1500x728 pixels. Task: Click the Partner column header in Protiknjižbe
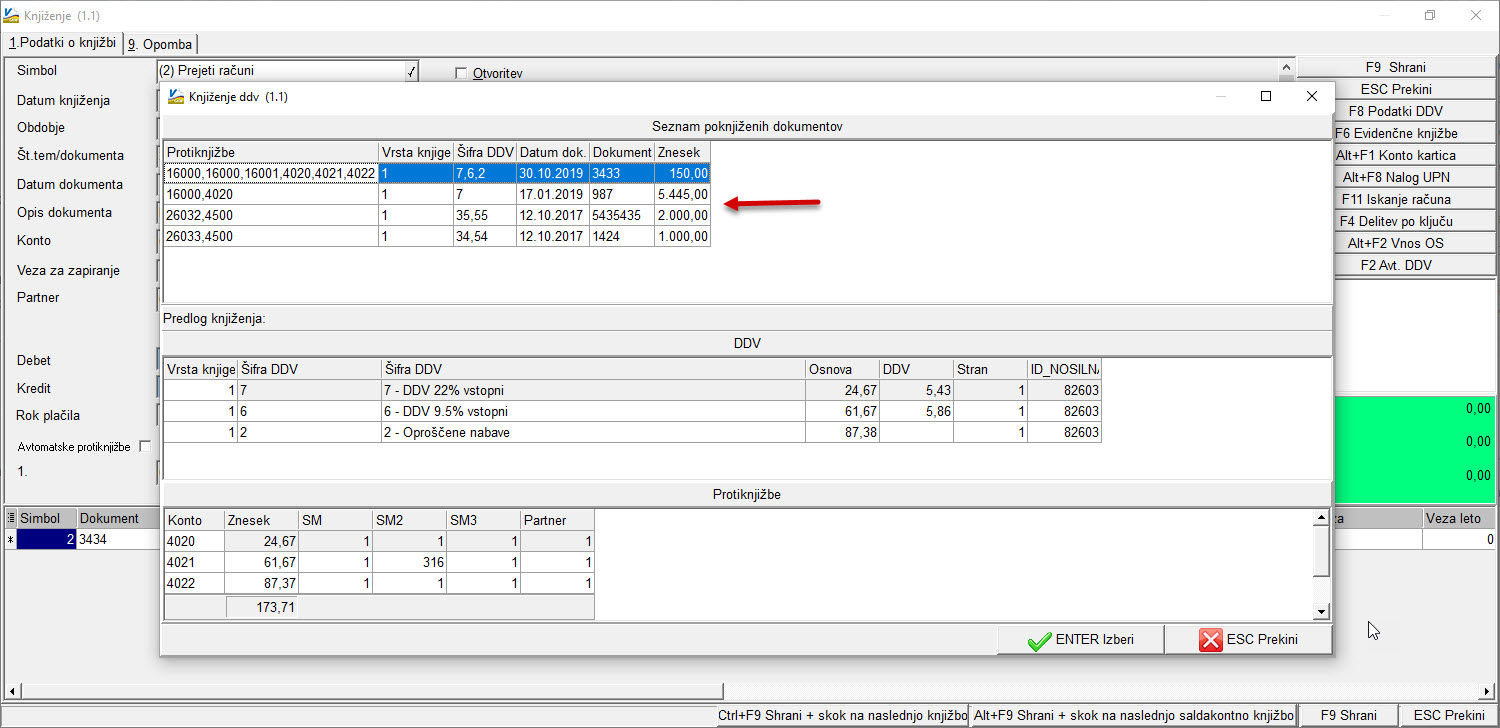[557, 520]
